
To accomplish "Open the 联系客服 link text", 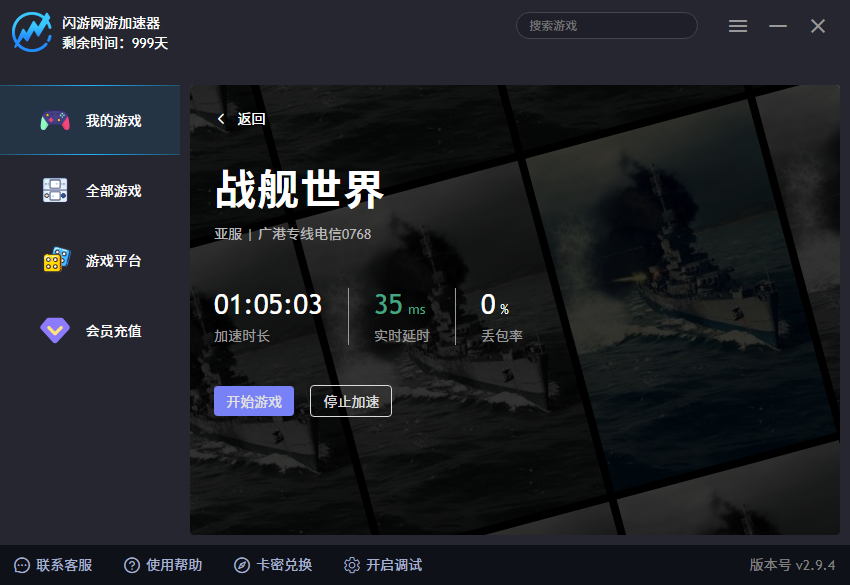I will click(65, 565).
